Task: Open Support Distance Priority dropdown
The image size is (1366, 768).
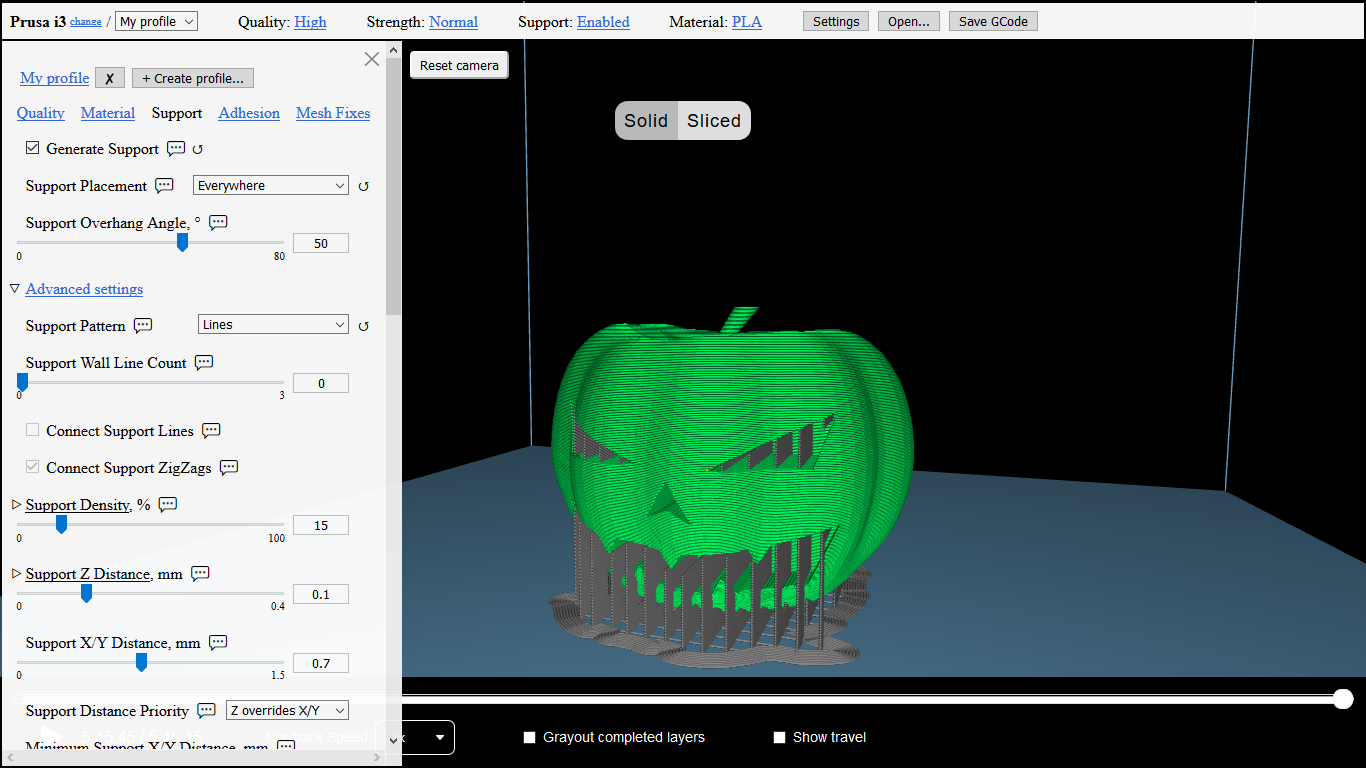Action: click(x=287, y=710)
